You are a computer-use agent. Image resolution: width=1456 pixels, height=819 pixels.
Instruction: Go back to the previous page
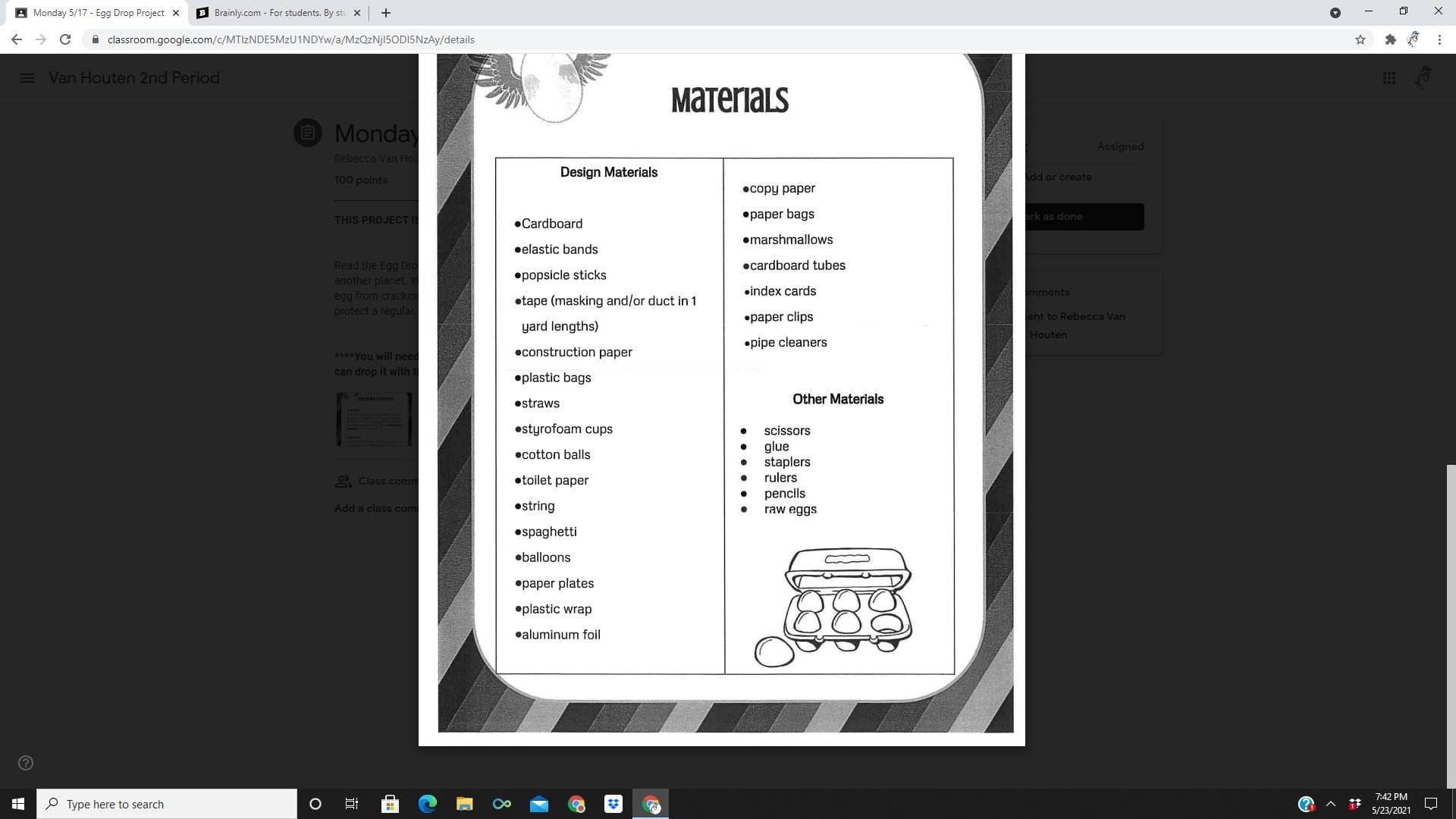click(17, 39)
